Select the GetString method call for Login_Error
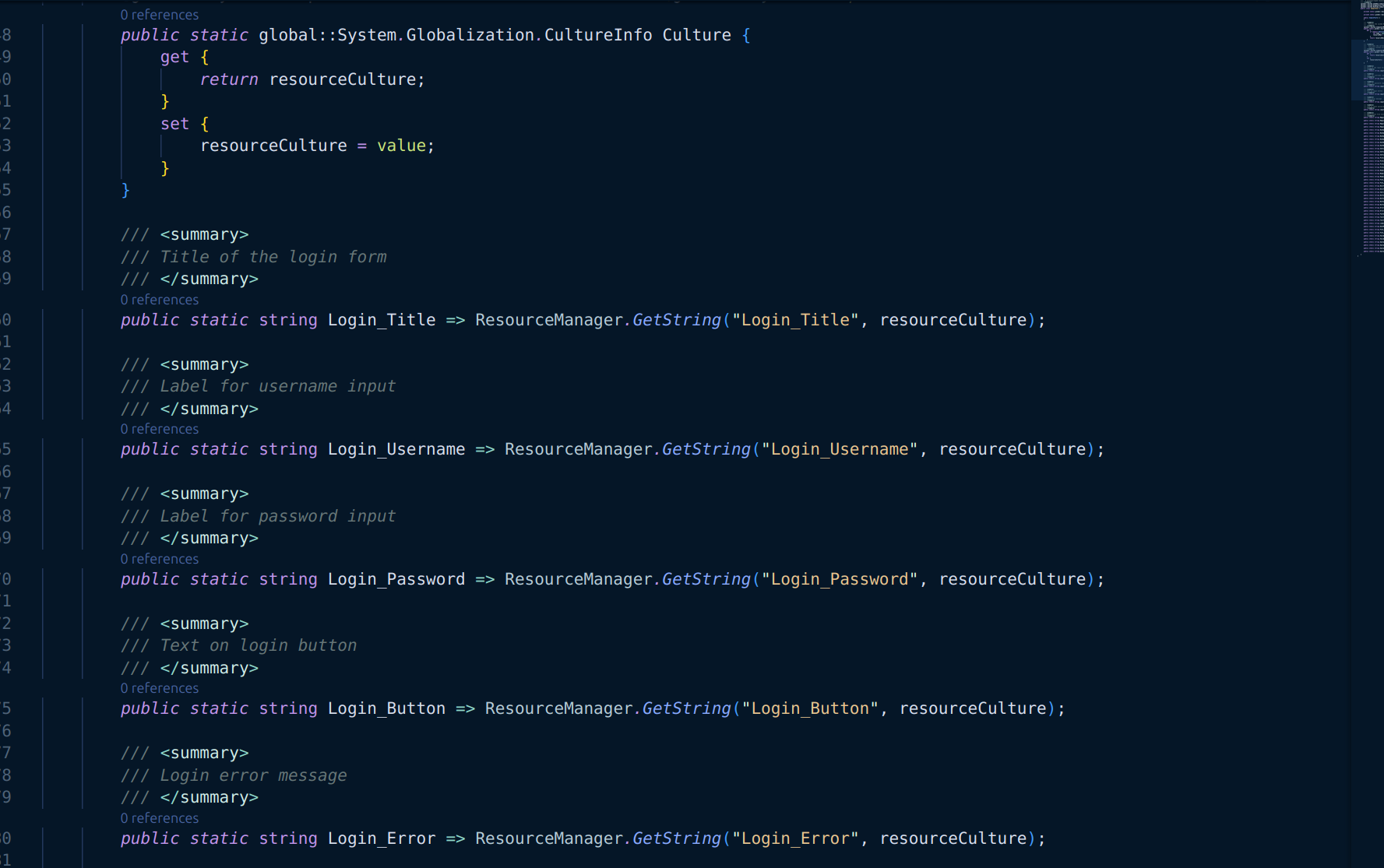Viewport: 1384px width, 868px height. [676, 838]
